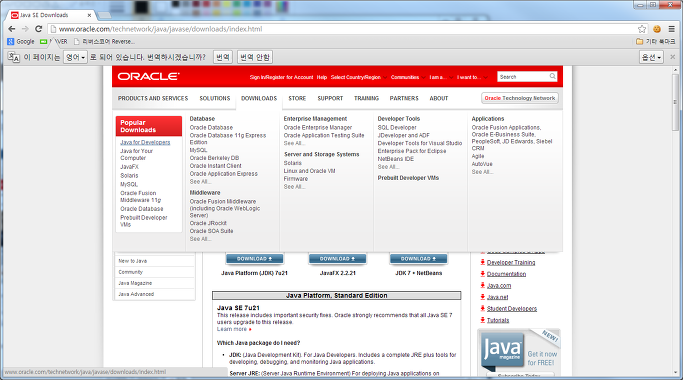Open the Partners menu
The height and width of the screenshot is (380, 683).
(x=404, y=98)
